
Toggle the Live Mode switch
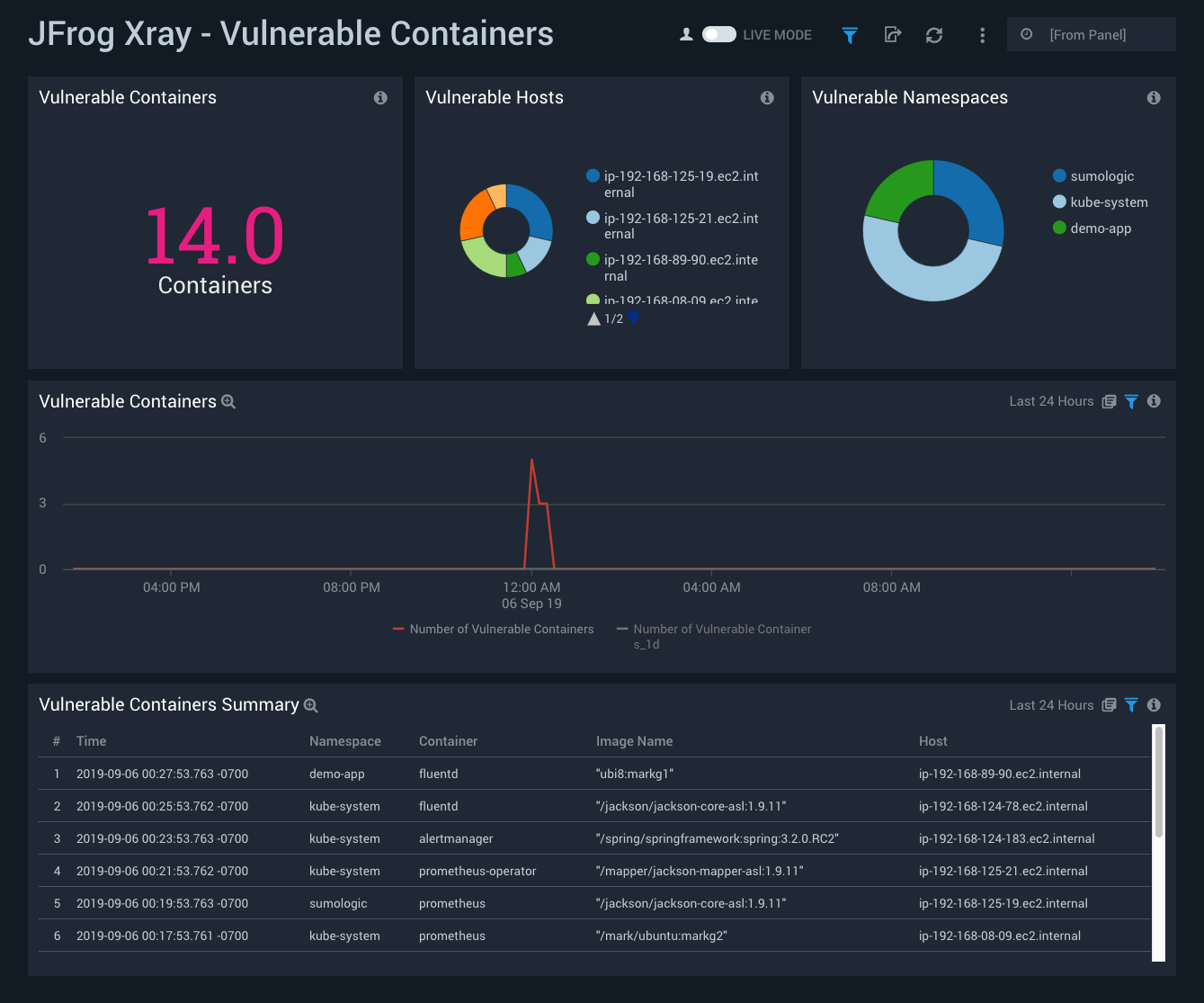pyautogui.click(x=718, y=35)
